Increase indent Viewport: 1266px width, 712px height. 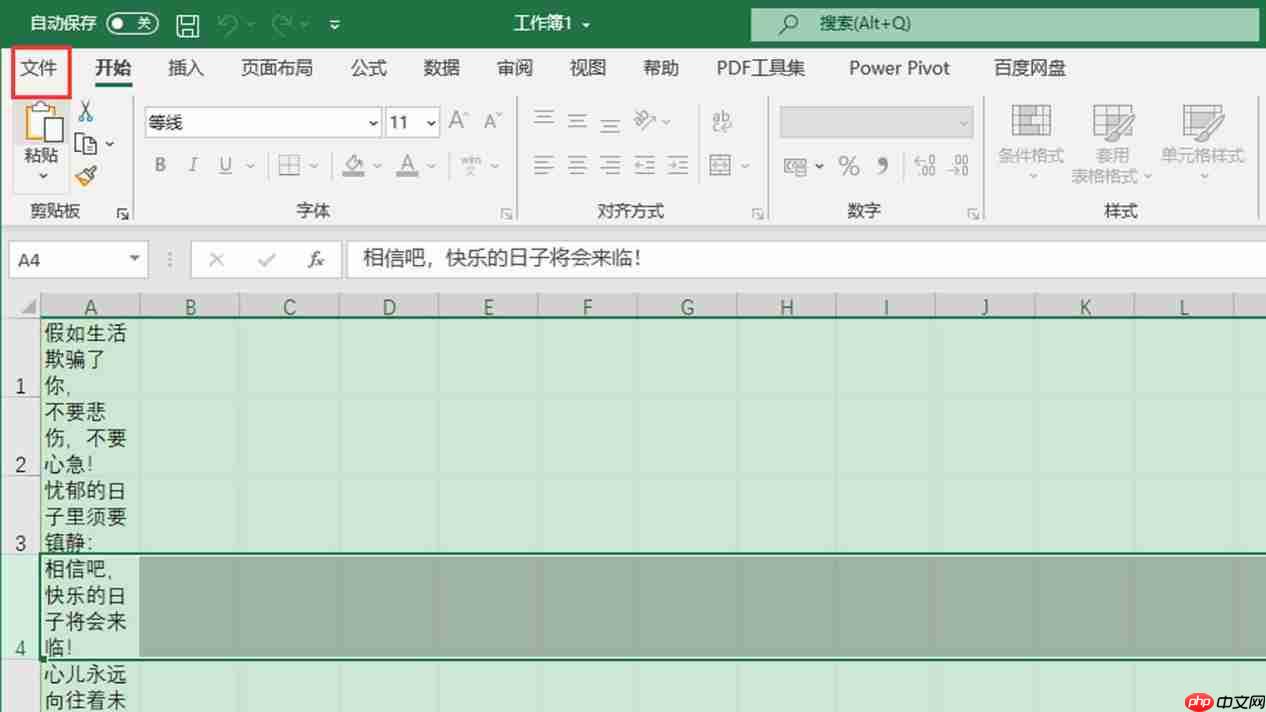coord(678,165)
